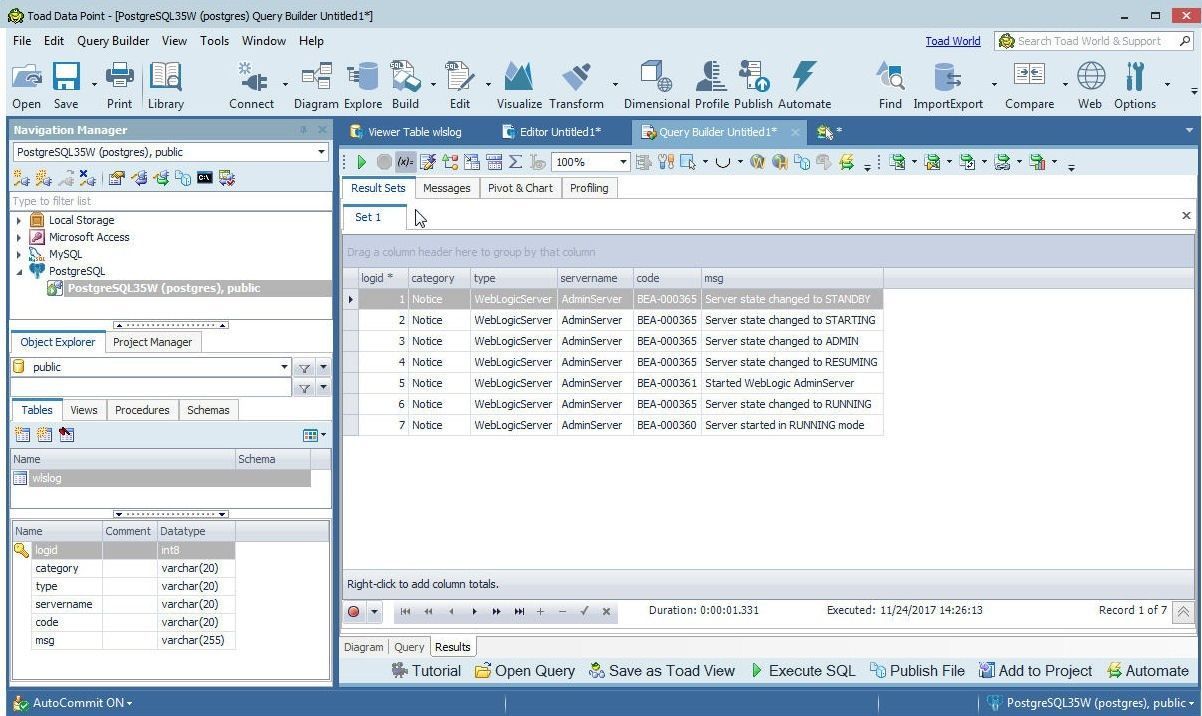Open the Visualize tool
Viewport: 1202px width, 716px height.
tap(519, 85)
